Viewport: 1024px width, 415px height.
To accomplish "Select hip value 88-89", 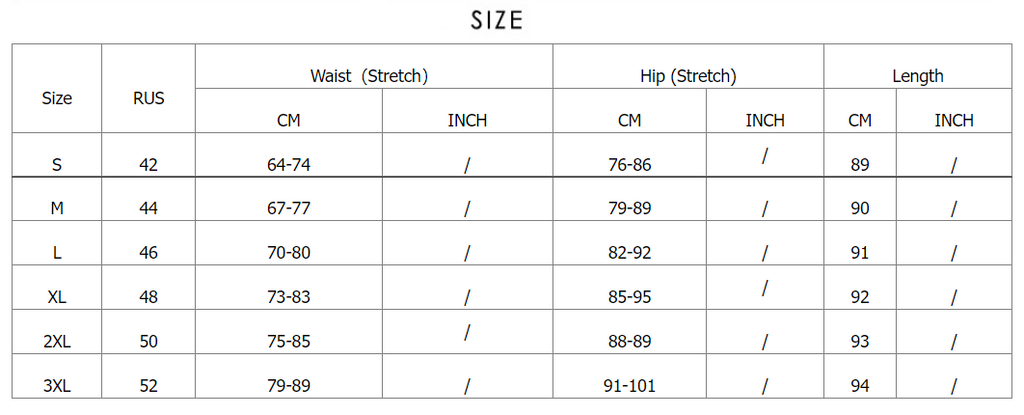I will [630, 342].
